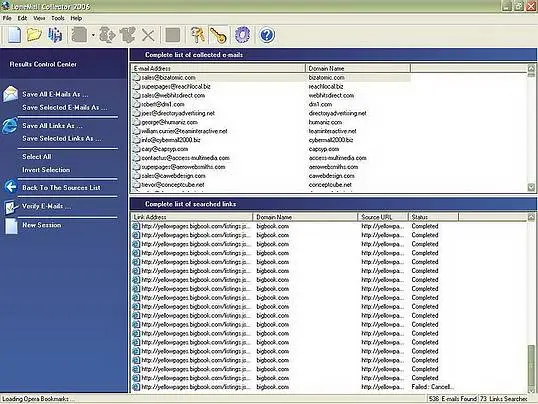Viewport: 538px width, 404px height.
Task: Sort by E-mail Address column header
Action: point(218,68)
